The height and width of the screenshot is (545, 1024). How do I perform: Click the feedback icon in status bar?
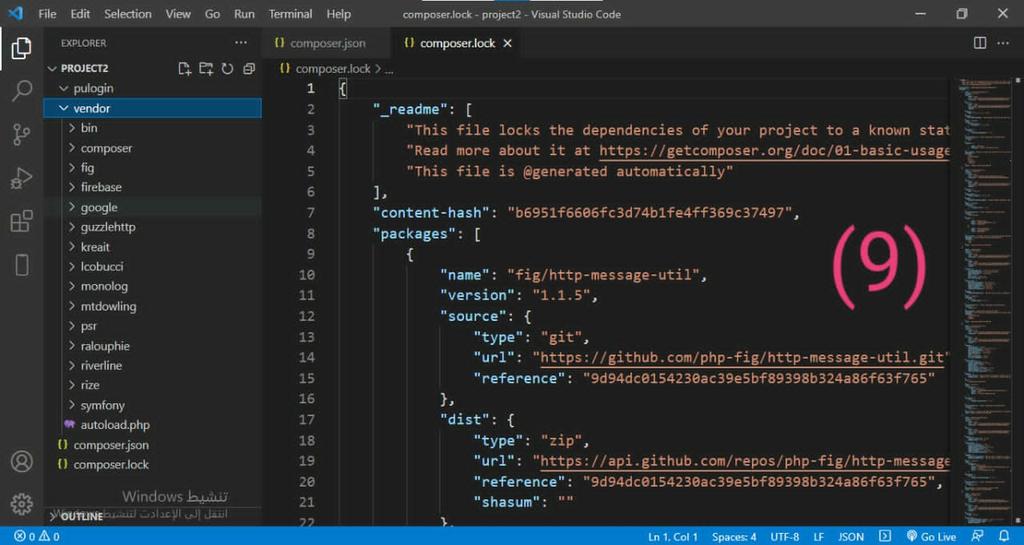point(978,537)
